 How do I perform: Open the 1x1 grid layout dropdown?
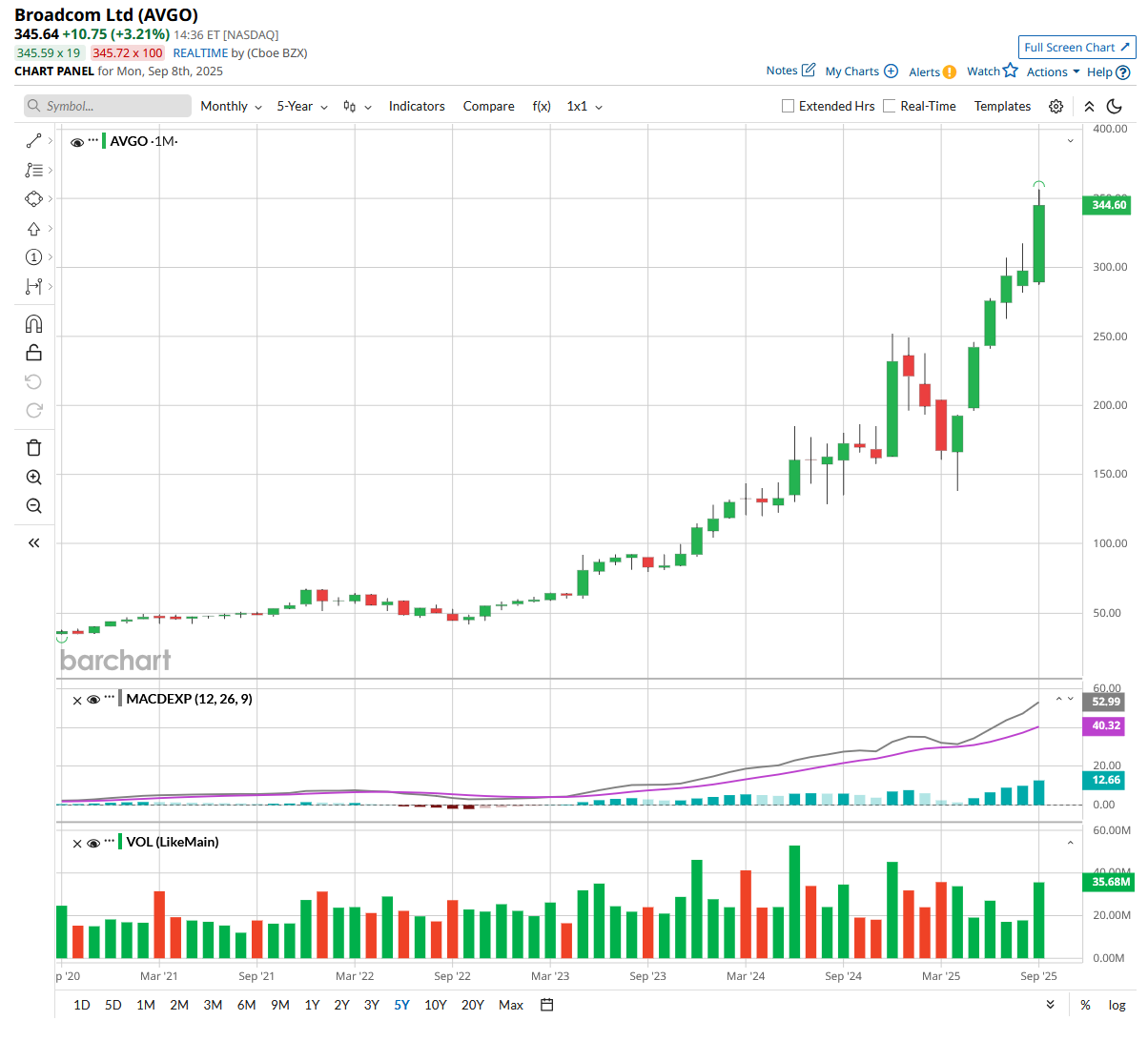pyautogui.click(x=584, y=106)
